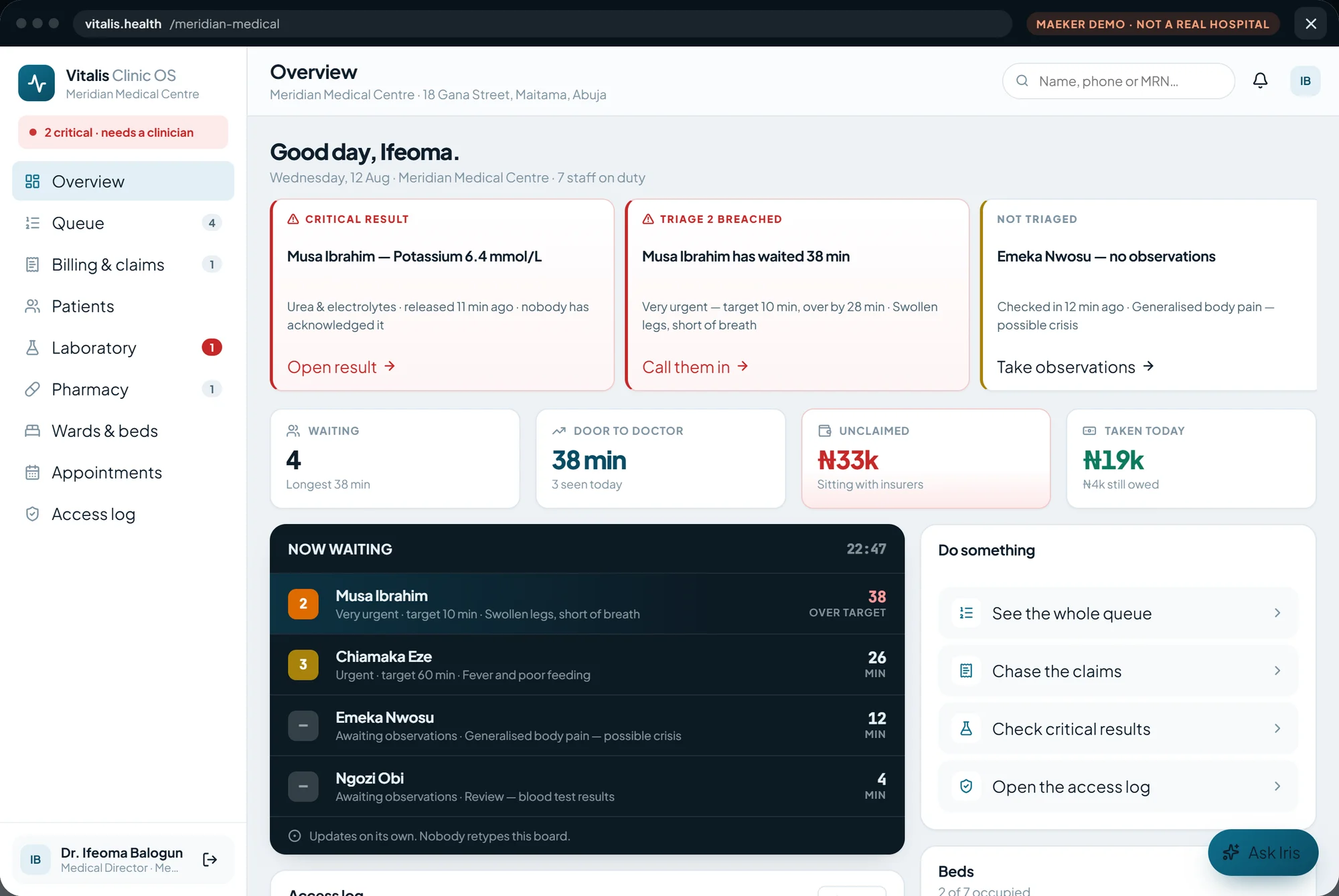The height and width of the screenshot is (896, 1339).
Task: Click the sparkle icon on Ask Iris
Action: (x=1231, y=852)
